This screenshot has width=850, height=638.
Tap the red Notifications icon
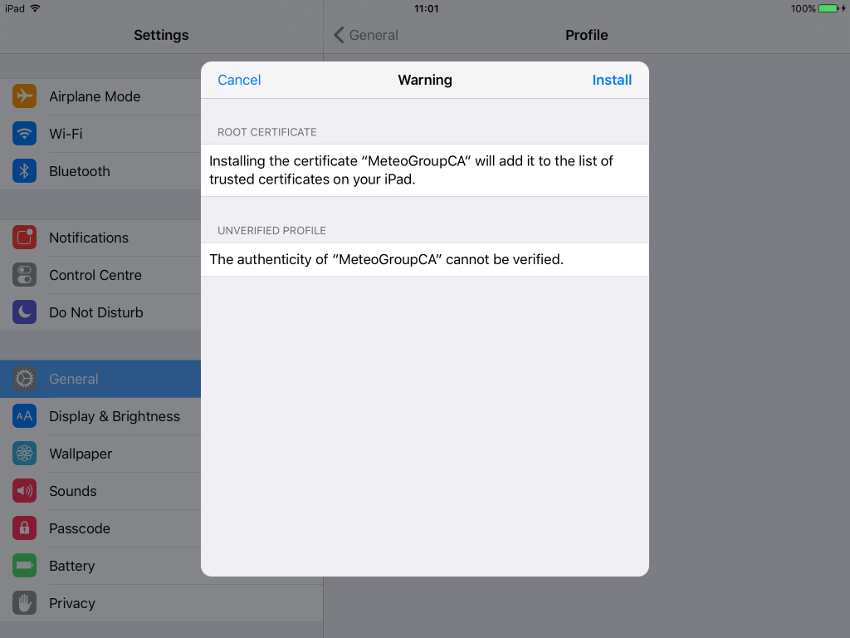click(x=25, y=238)
